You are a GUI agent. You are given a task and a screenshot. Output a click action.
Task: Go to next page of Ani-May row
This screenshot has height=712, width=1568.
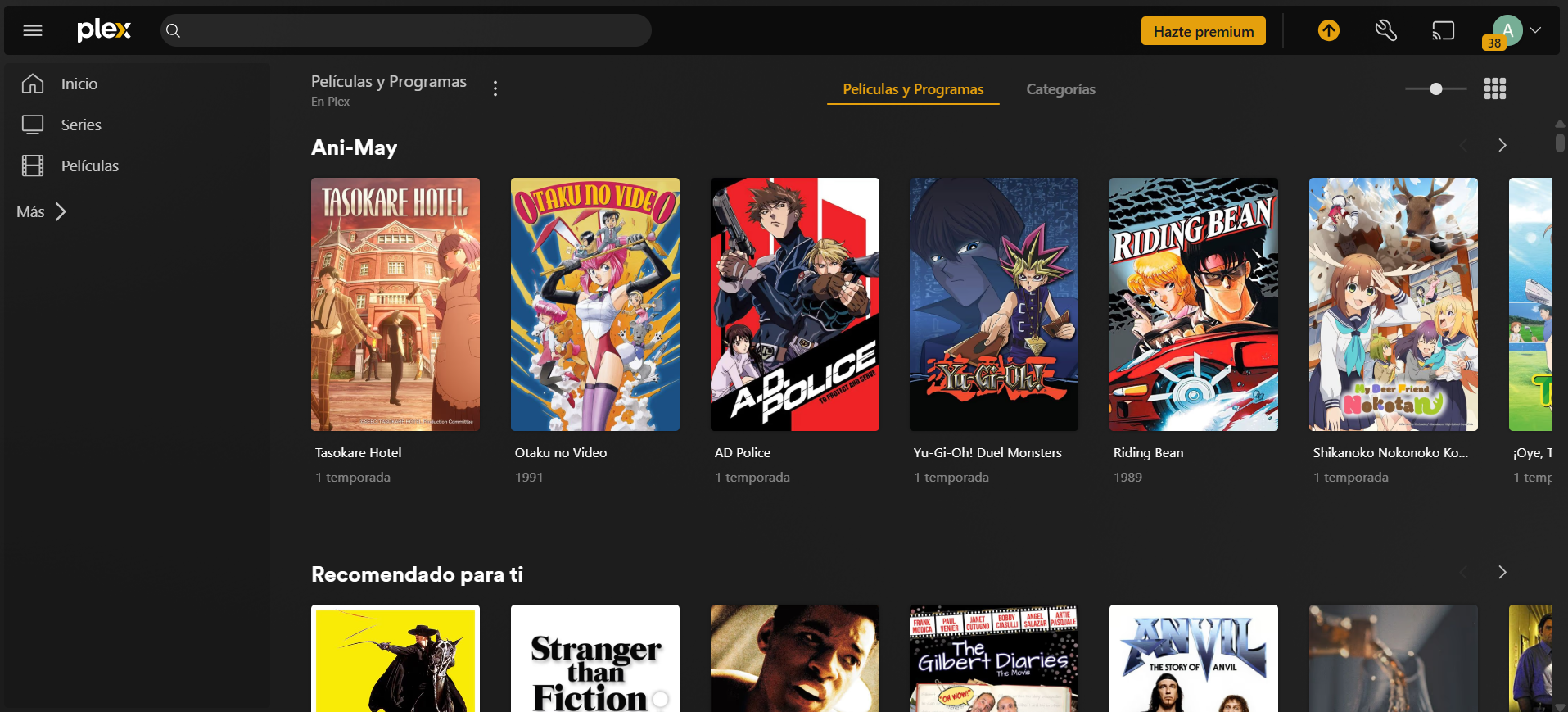[x=1502, y=145]
